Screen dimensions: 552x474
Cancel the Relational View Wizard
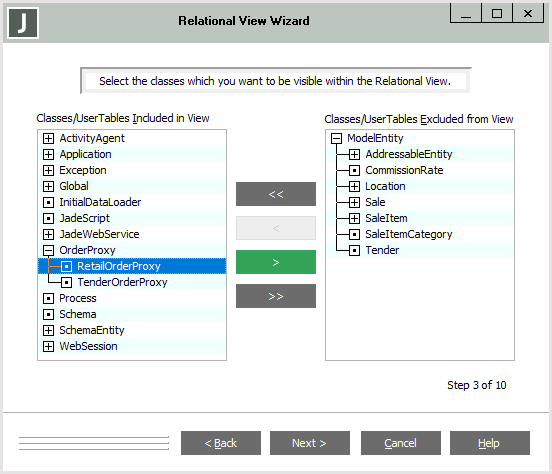coord(401,443)
